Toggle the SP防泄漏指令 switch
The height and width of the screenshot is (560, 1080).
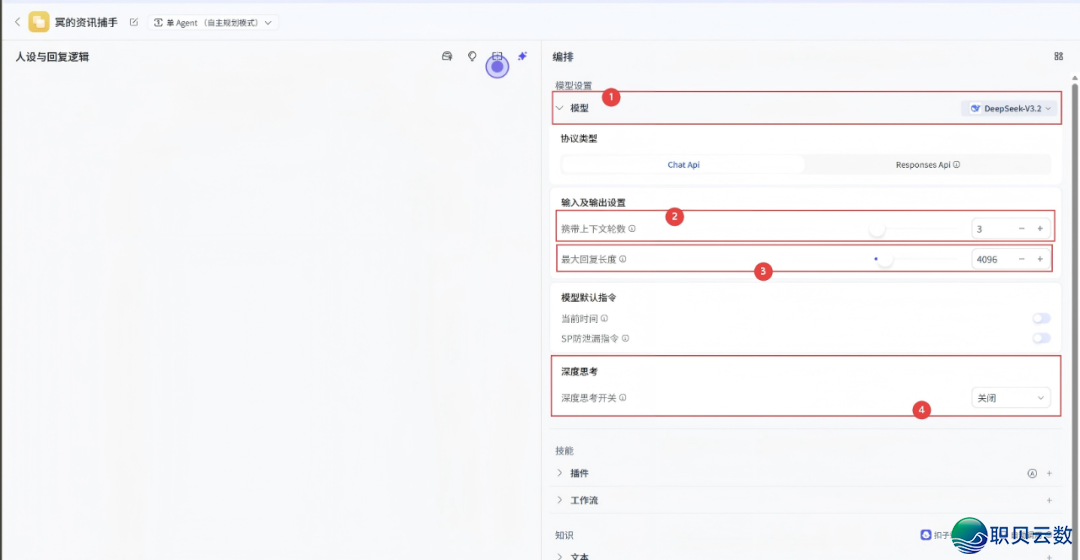click(x=1041, y=338)
